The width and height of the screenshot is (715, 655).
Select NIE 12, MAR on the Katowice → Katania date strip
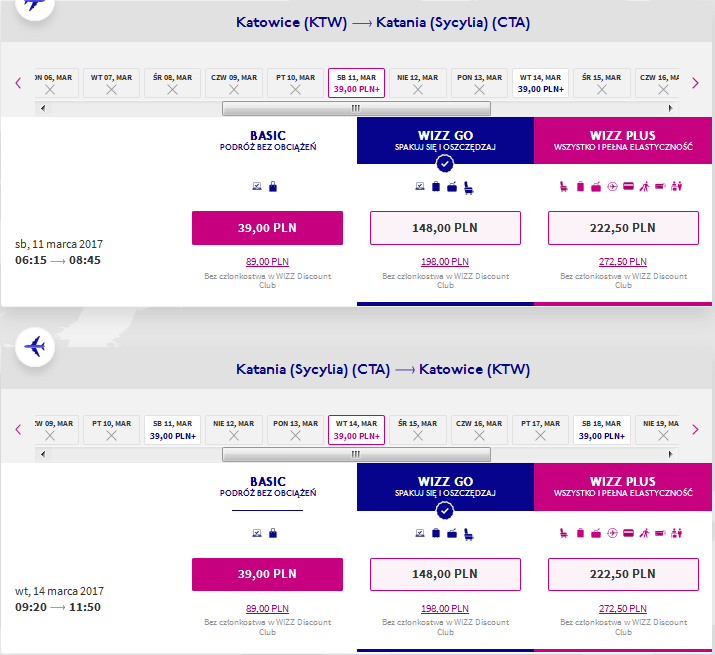coord(418,83)
